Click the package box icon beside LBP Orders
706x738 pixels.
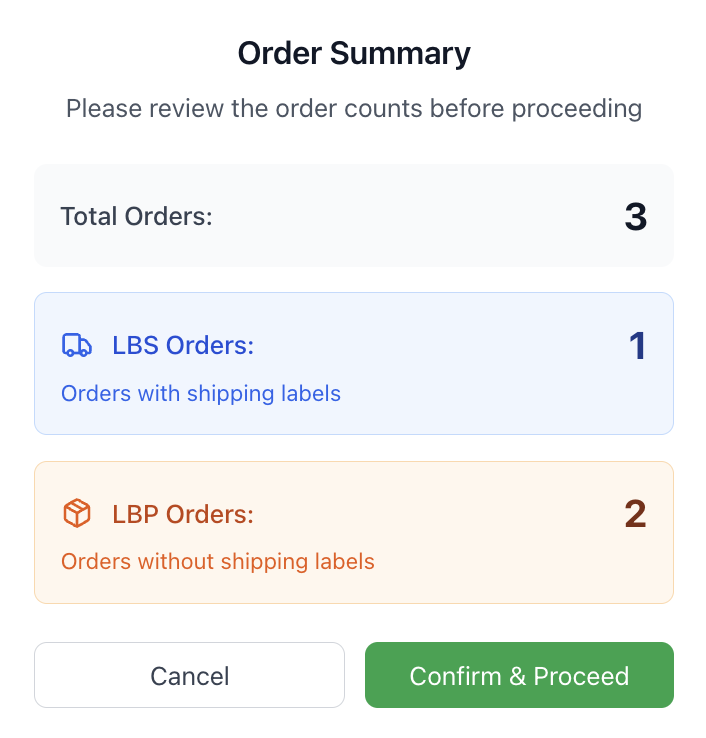point(76,514)
